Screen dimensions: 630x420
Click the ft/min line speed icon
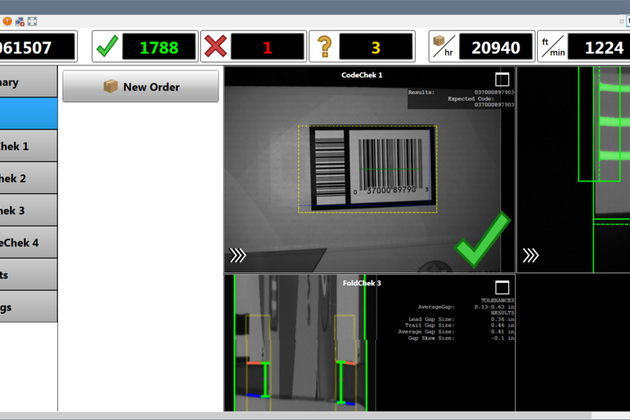point(553,47)
